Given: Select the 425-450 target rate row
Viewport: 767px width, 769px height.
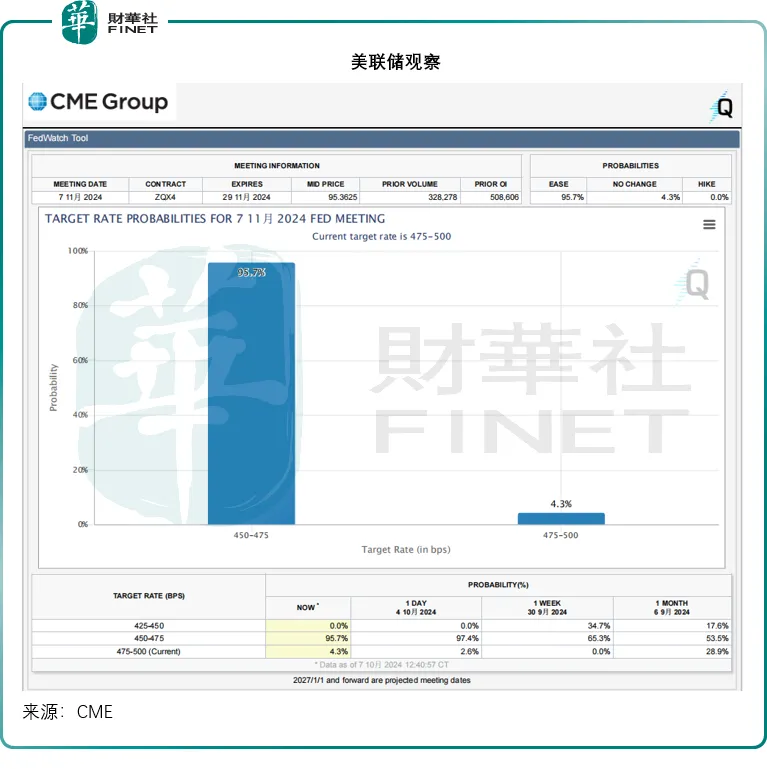Looking at the screenshot, I should click(x=149, y=625).
